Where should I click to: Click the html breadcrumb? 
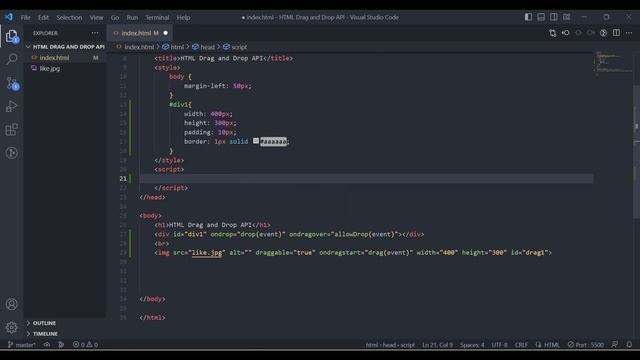coord(177,47)
